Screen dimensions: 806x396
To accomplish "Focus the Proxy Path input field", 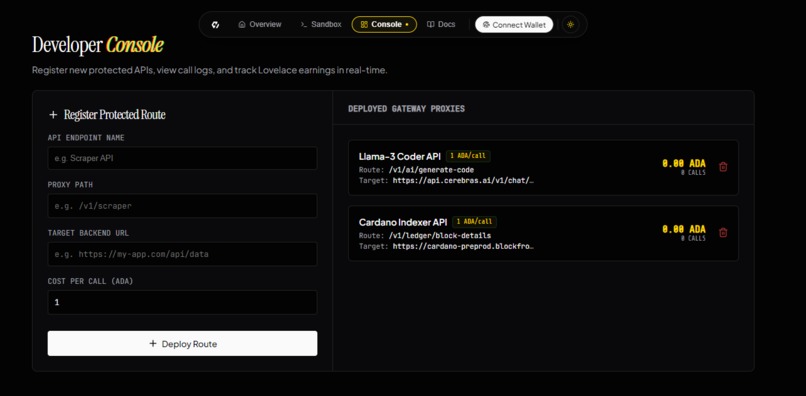I will coord(182,206).
